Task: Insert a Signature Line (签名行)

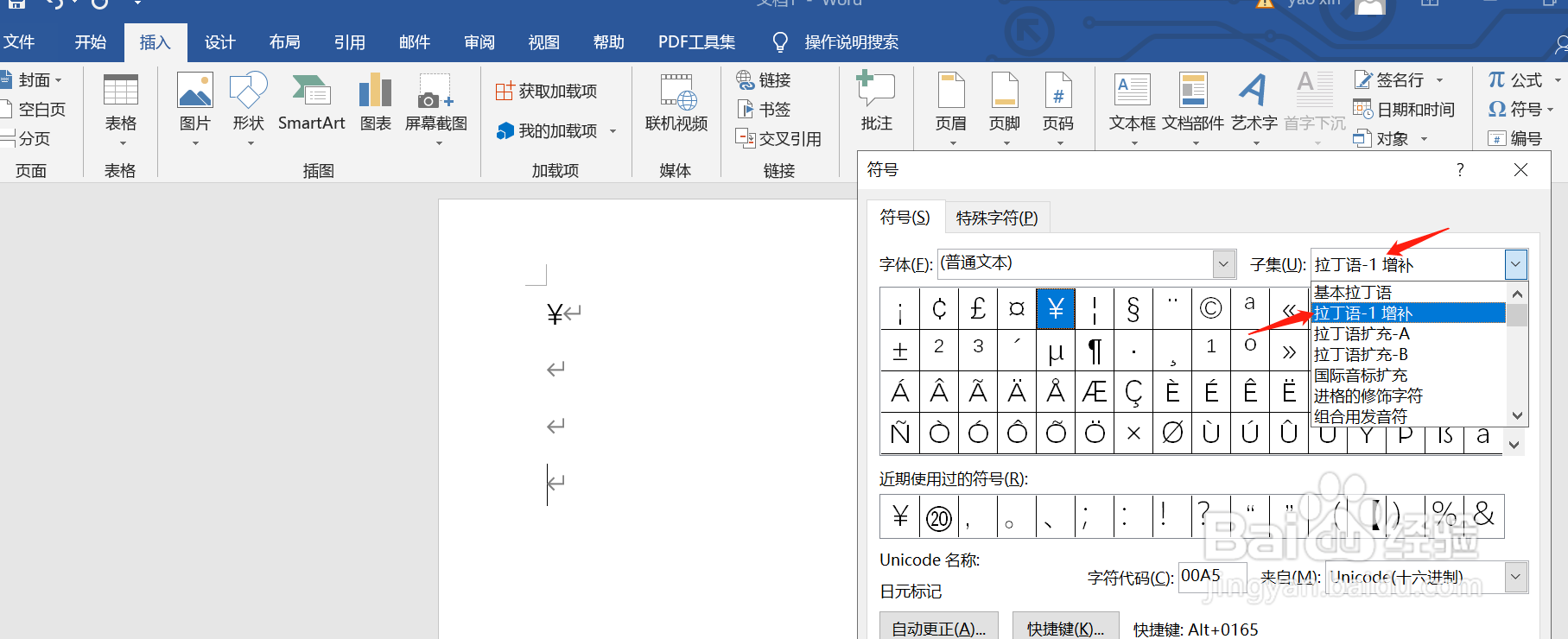Action: point(1388,80)
